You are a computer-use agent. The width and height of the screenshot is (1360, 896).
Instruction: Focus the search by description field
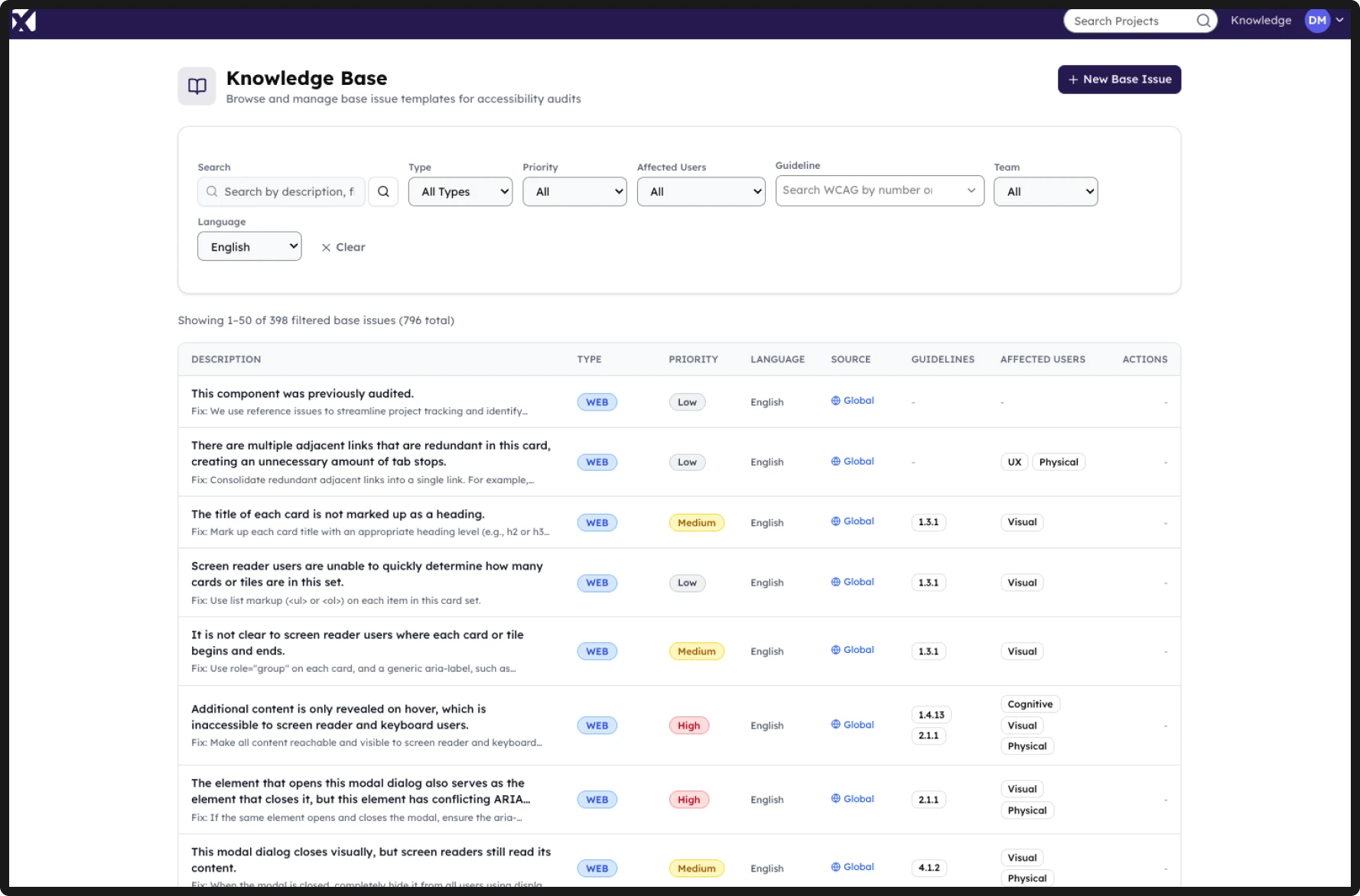coord(281,192)
